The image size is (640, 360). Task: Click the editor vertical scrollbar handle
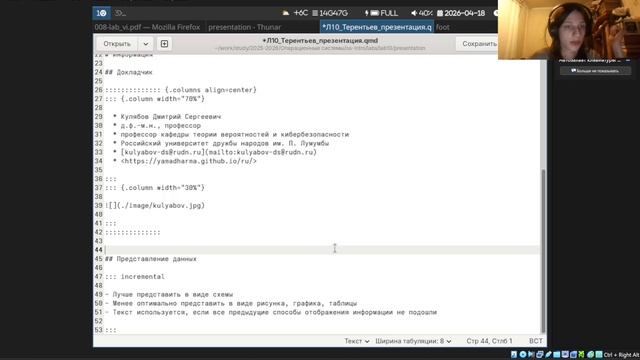[x=543, y=251]
